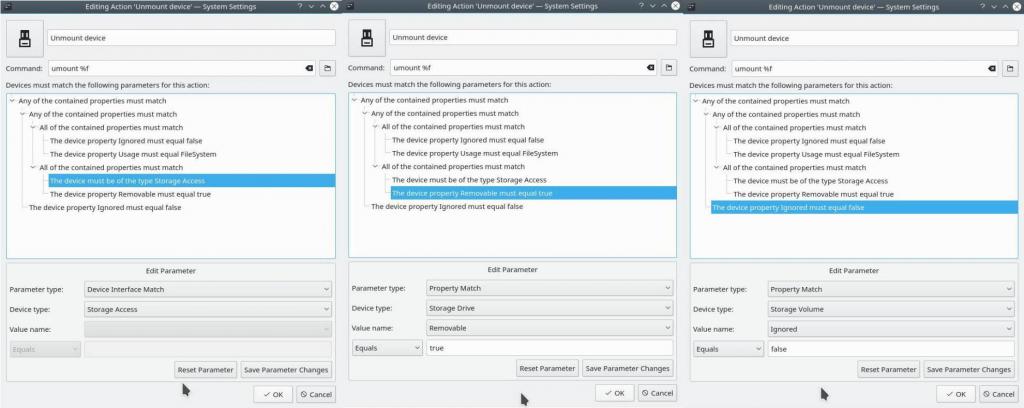
Task: Click Save Parameter Changes in left window
Action: pos(286,369)
